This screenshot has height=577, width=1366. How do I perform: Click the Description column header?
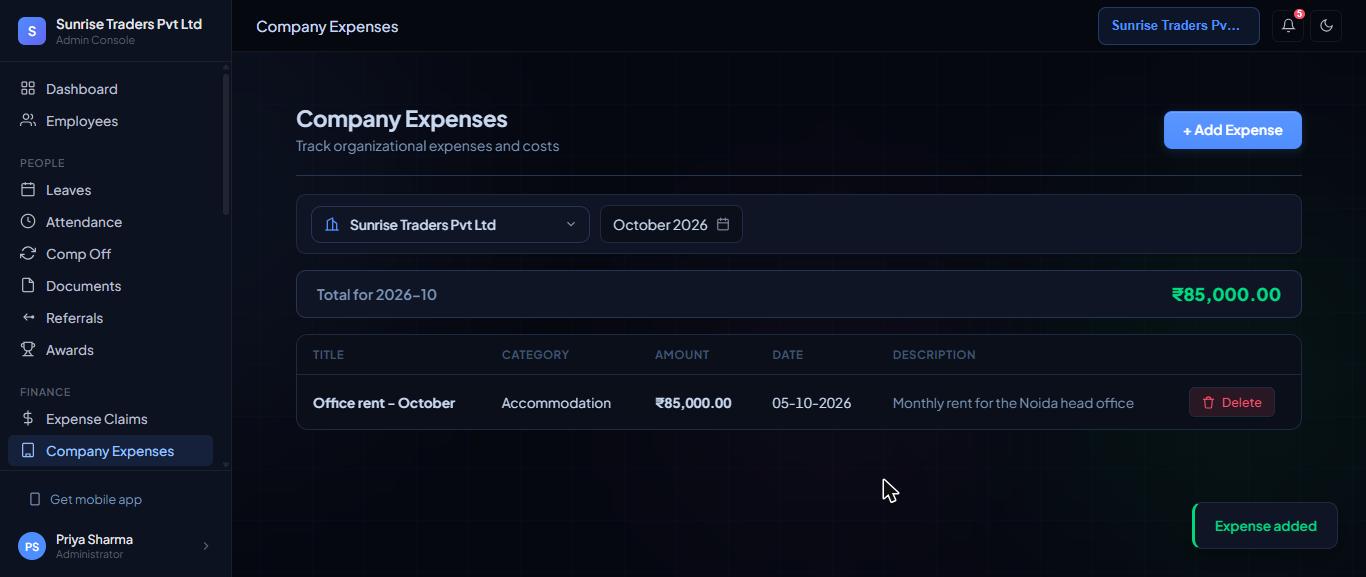tap(934, 355)
